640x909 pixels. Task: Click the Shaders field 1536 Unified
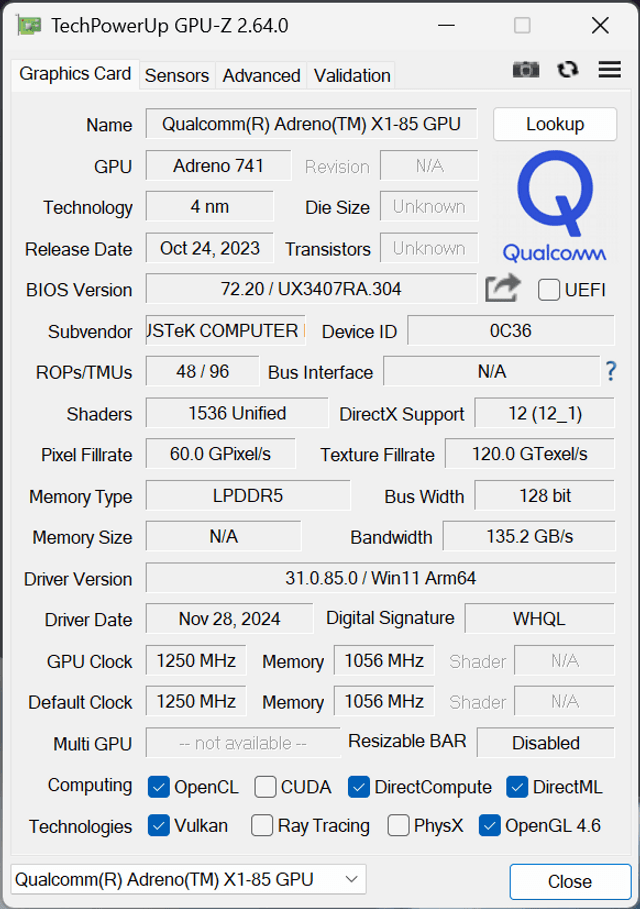click(237, 413)
